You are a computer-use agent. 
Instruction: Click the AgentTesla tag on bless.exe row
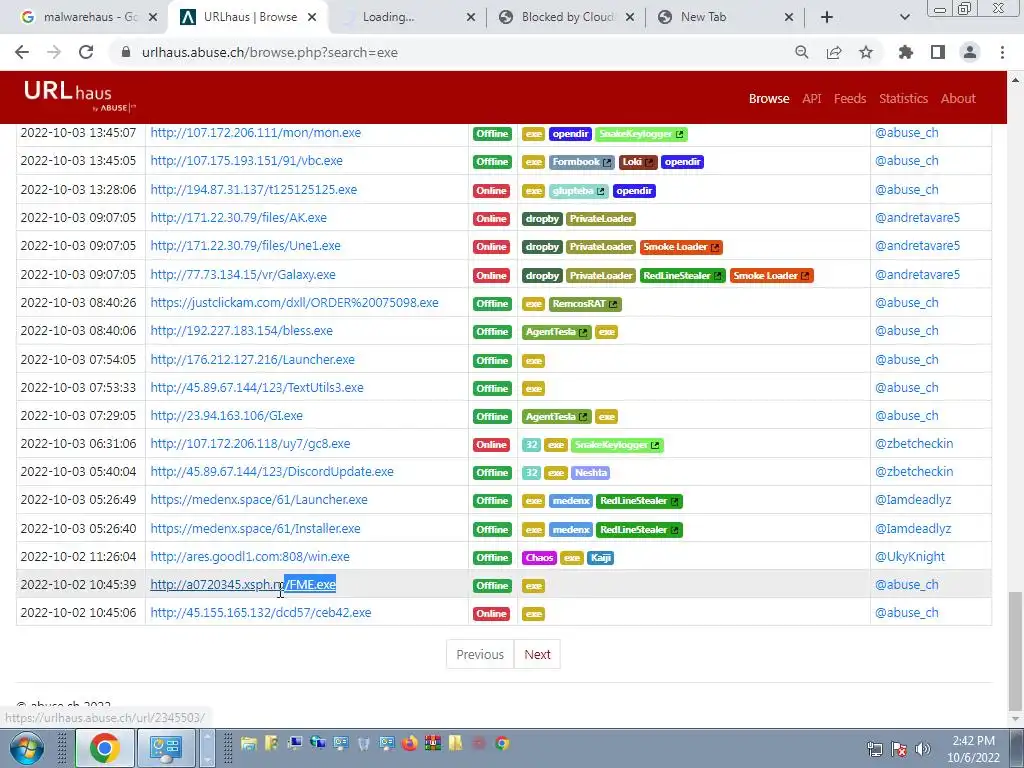(556, 332)
